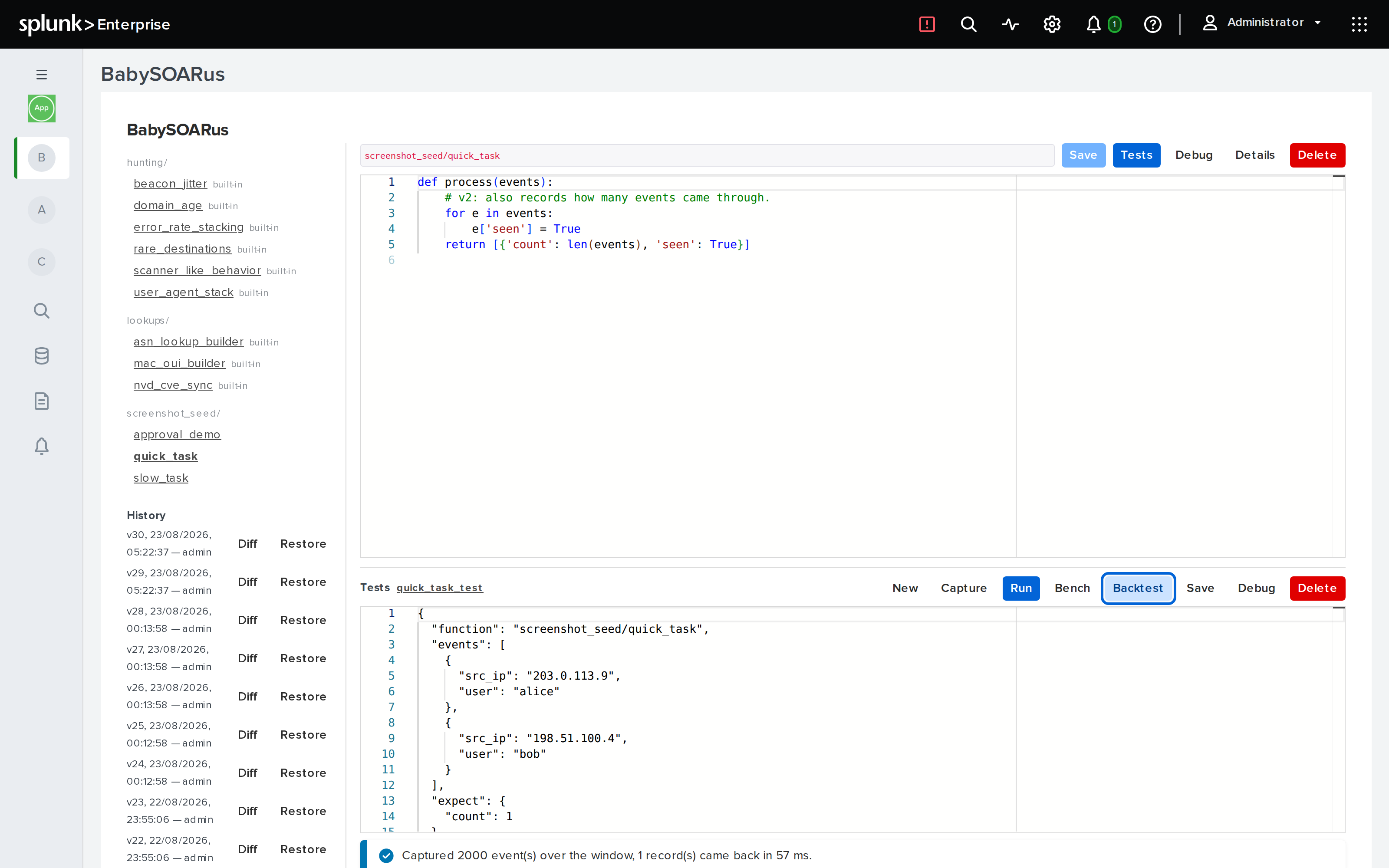Delete the quick_task function
The height and width of the screenshot is (868, 1389).
[1317, 155]
